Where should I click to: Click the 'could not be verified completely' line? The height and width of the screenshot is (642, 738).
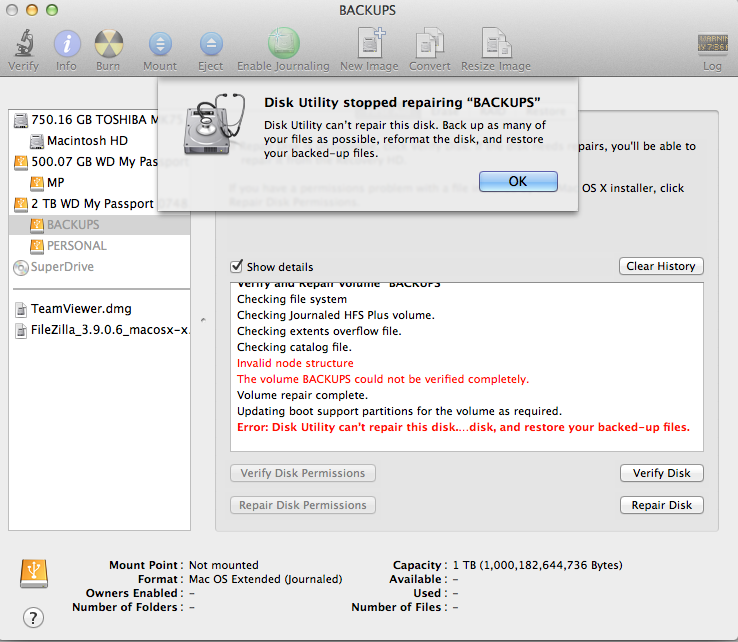[x=383, y=379]
